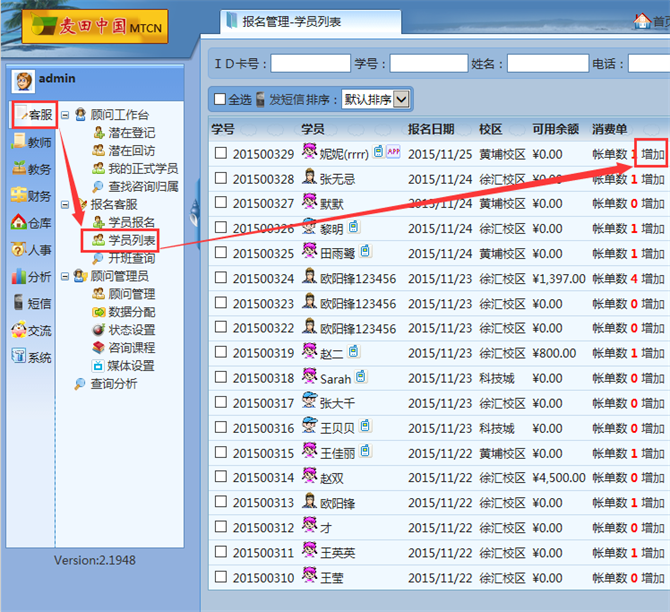Open the 默认排序 sort dropdown
The image size is (670, 612).
tap(376, 99)
